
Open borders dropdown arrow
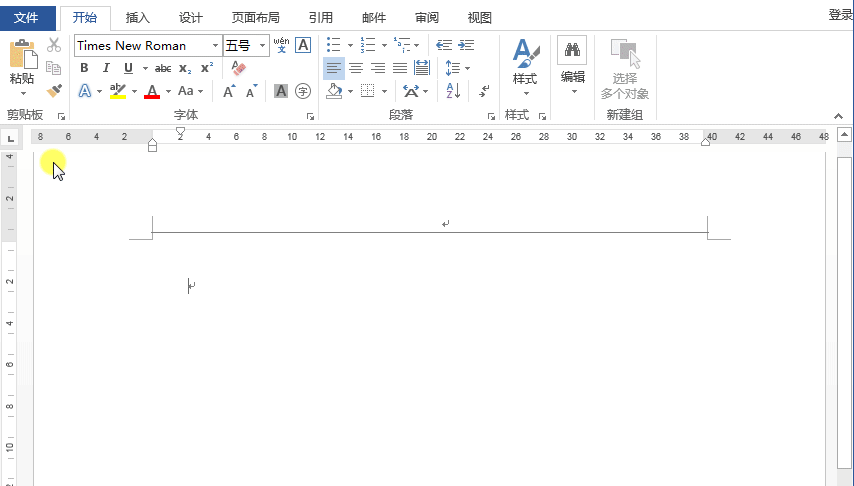(x=385, y=92)
